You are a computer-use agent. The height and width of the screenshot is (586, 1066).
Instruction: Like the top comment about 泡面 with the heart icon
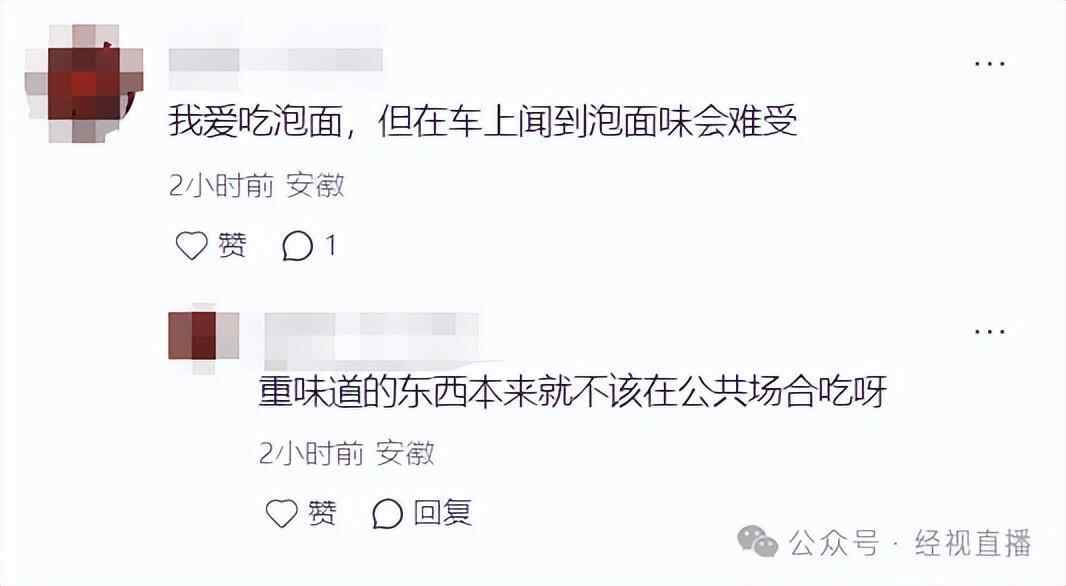(191, 245)
